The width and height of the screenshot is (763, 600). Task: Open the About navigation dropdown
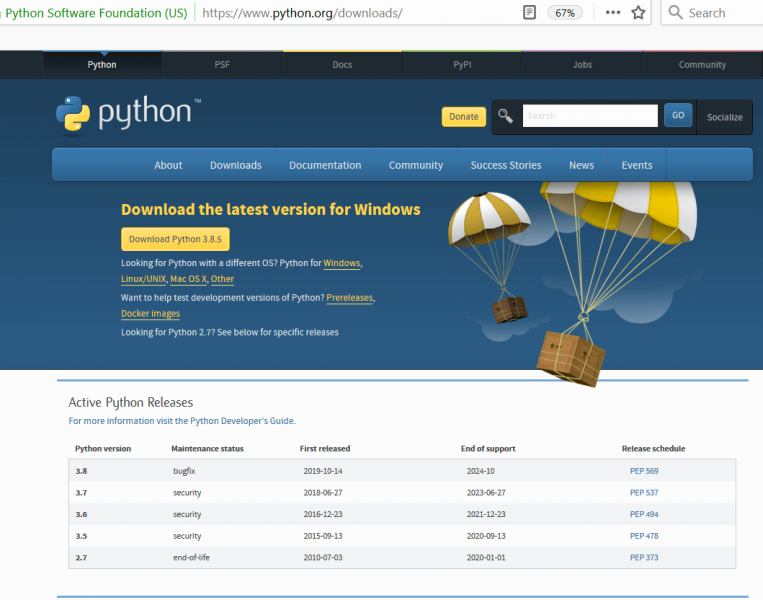click(168, 165)
